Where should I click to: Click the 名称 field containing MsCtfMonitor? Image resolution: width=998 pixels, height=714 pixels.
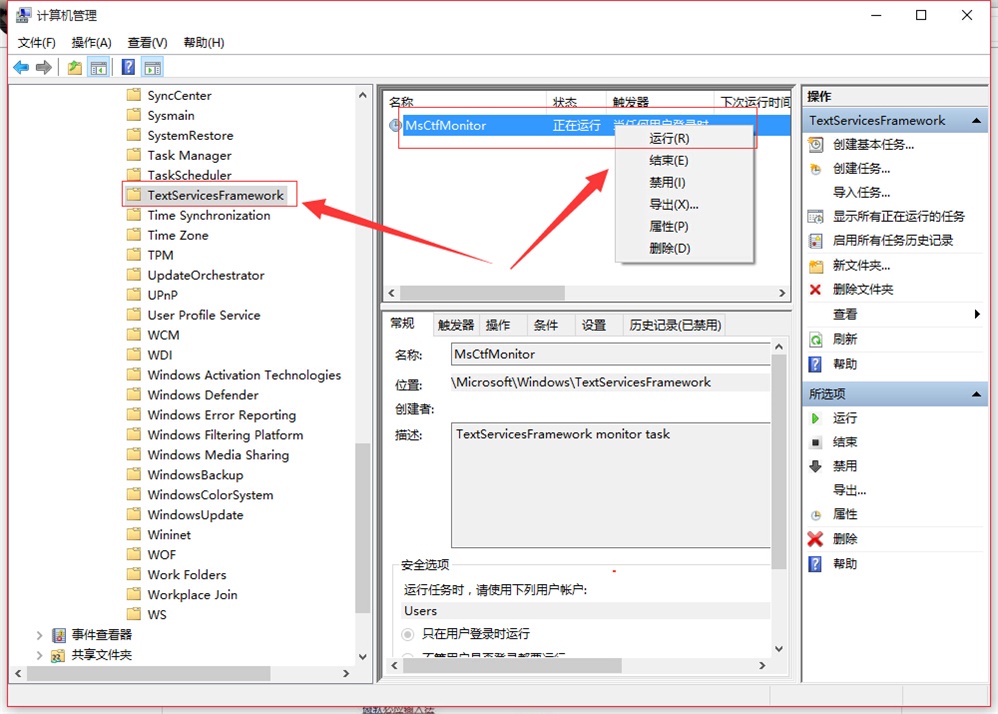click(x=610, y=354)
